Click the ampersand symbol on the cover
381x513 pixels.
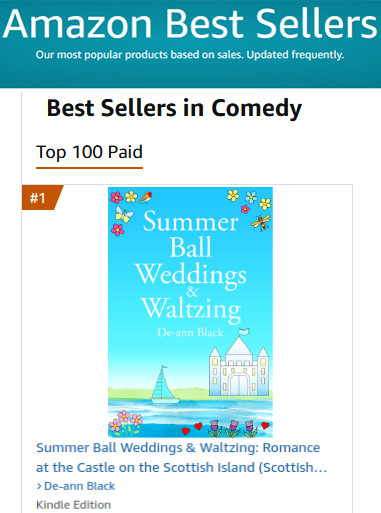(192, 292)
